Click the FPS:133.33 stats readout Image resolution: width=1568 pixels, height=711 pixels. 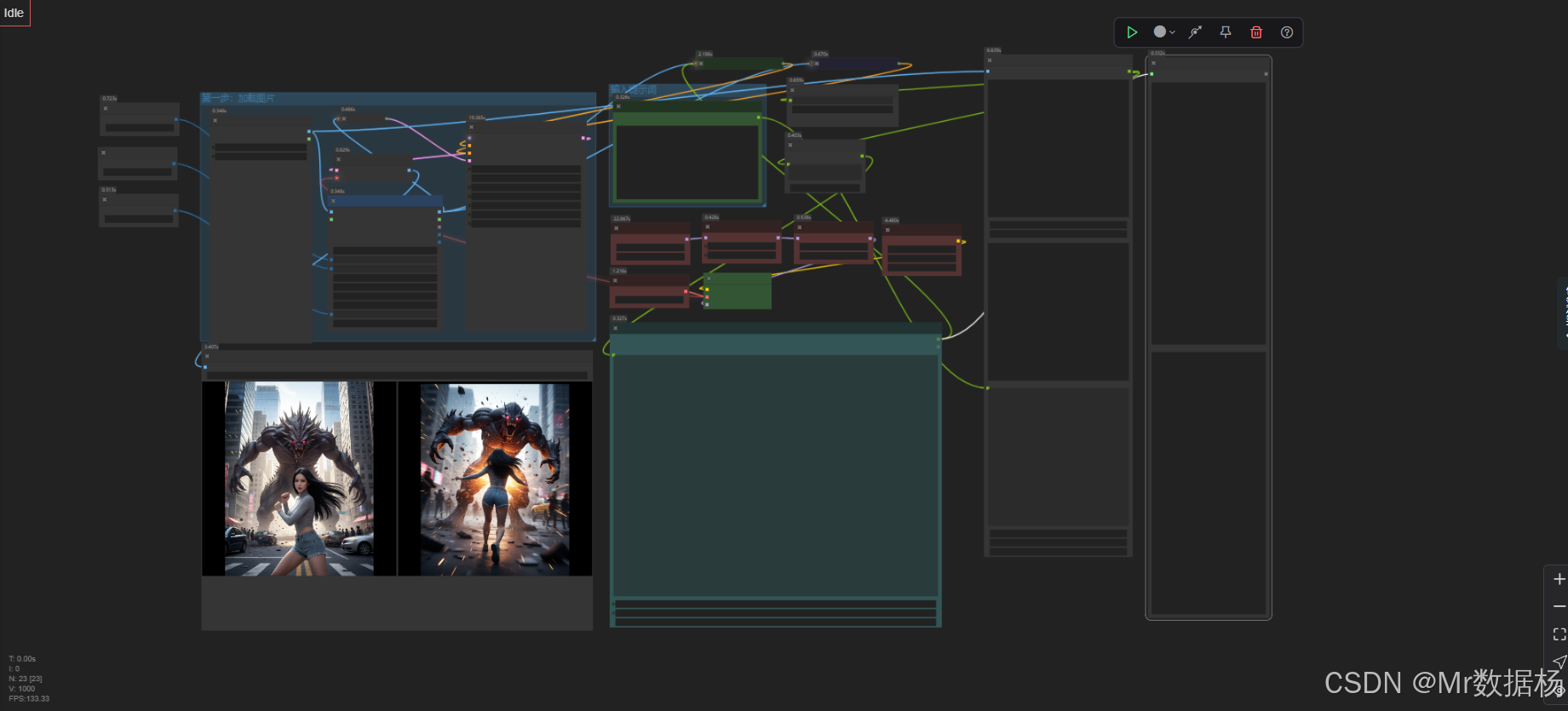coord(29,698)
